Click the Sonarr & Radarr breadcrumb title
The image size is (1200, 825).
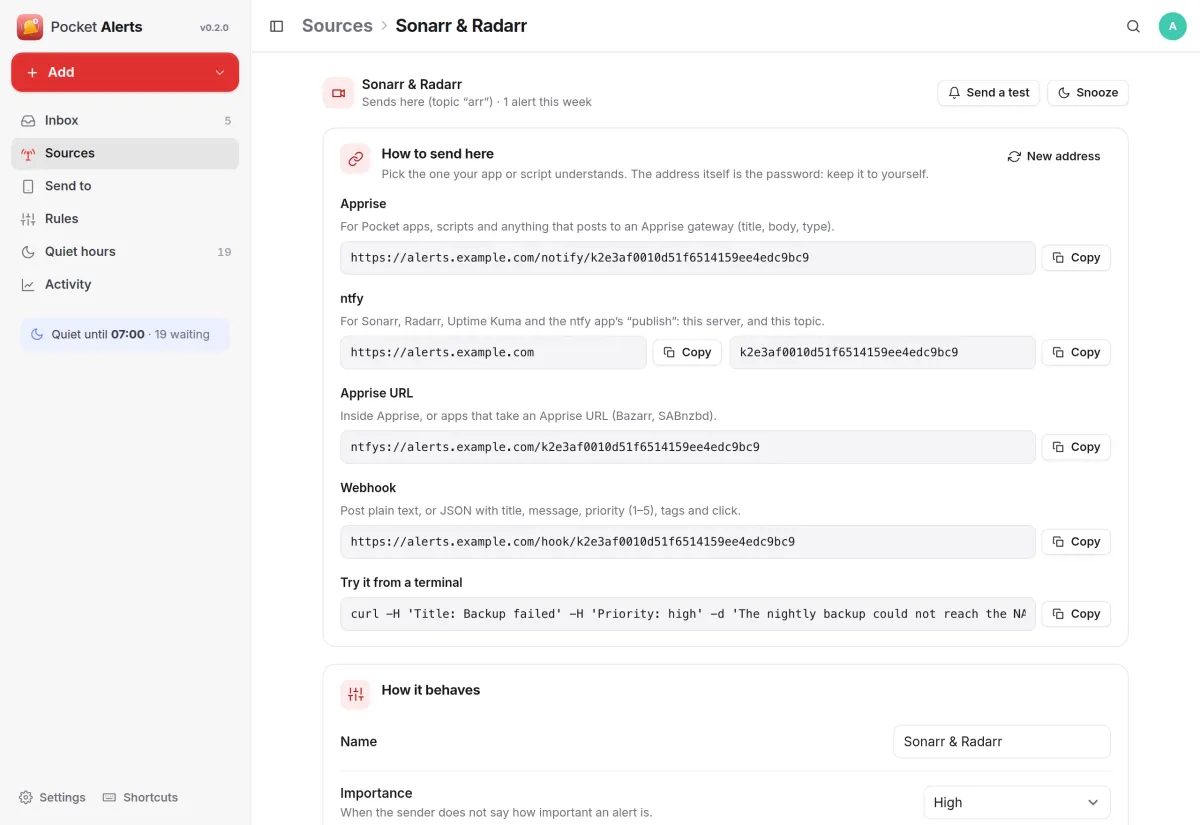[x=461, y=26]
